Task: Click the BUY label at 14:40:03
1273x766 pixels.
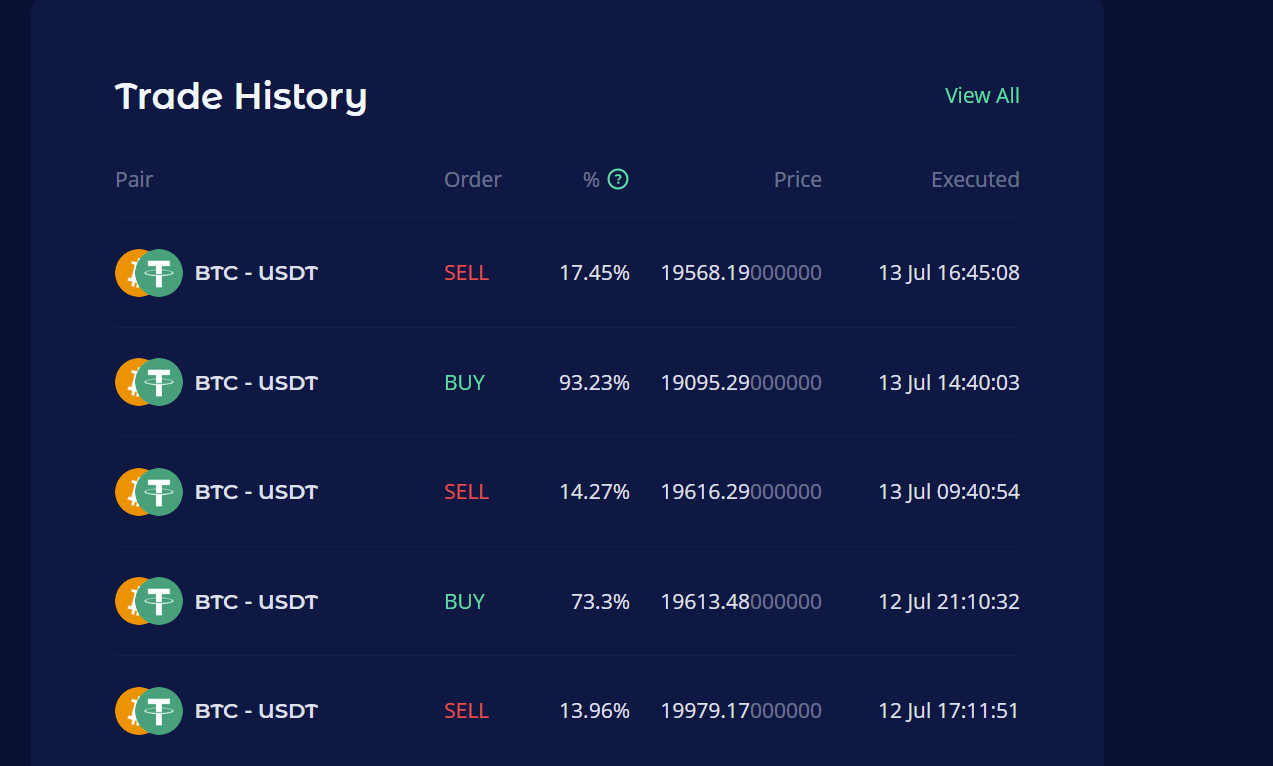Action: point(464,382)
